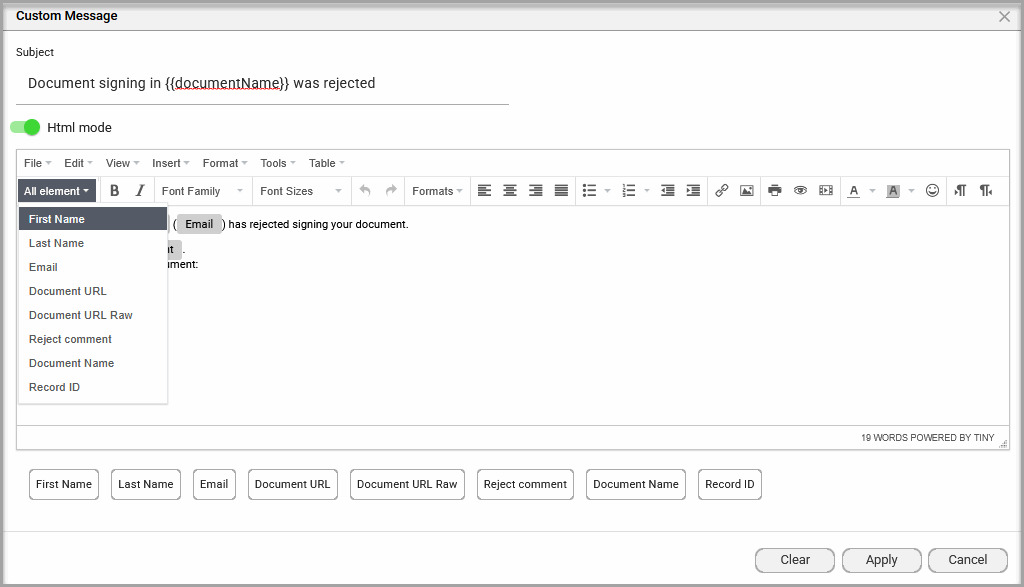Click the Record ID tag button
Image resolution: width=1024 pixels, height=587 pixels.
[x=729, y=484]
